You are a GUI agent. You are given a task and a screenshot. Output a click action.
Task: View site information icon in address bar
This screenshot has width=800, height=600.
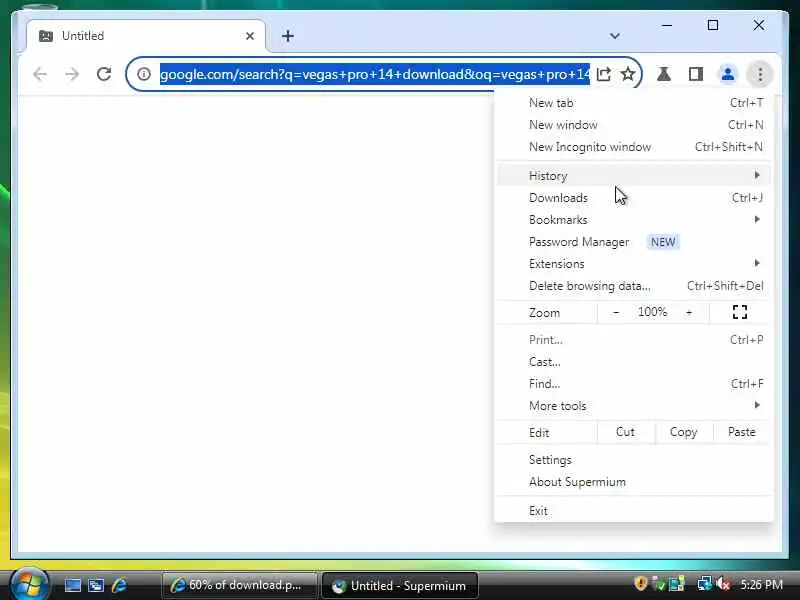coord(144,74)
